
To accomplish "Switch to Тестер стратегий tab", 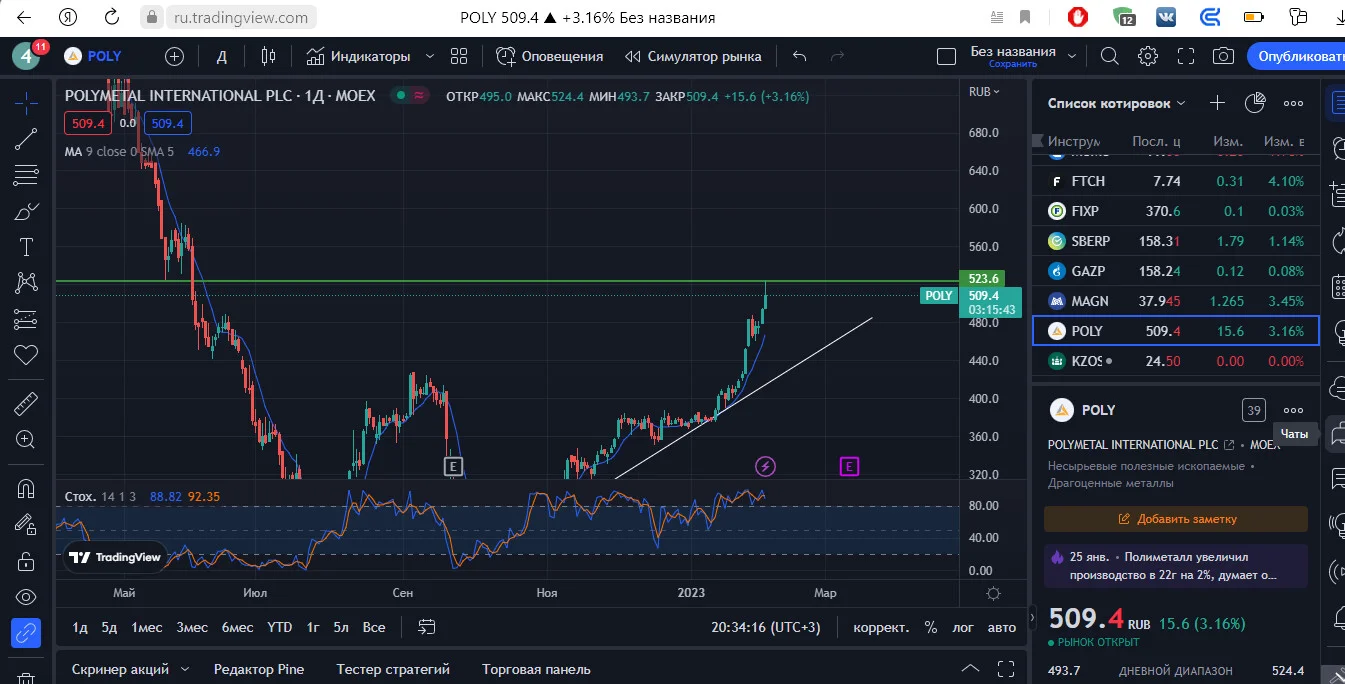I will 393,669.
